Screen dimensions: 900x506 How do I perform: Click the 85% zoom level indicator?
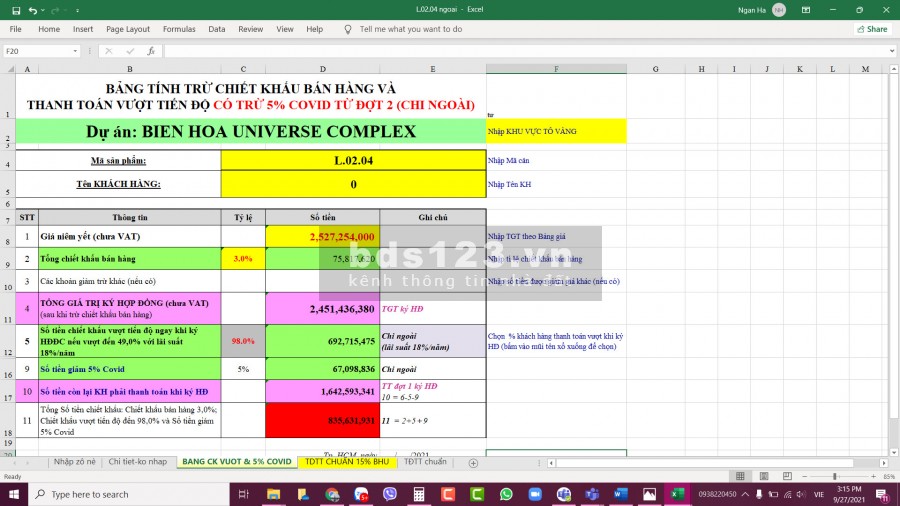889,476
